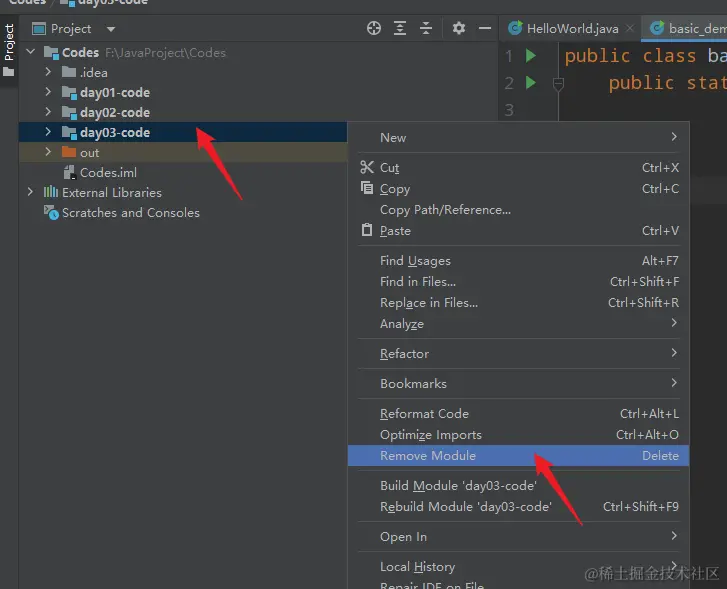The width and height of the screenshot is (727, 589).
Task: Choose Paste from context menu
Action: (518, 230)
